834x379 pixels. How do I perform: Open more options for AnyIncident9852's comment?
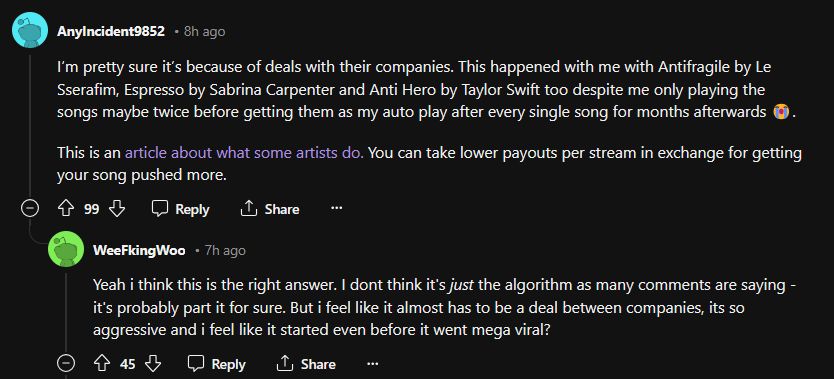pos(336,209)
